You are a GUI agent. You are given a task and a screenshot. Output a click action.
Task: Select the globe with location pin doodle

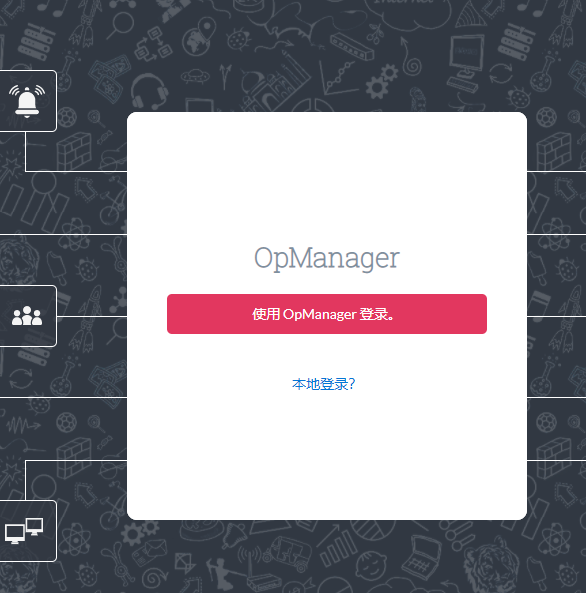(198, 37)
